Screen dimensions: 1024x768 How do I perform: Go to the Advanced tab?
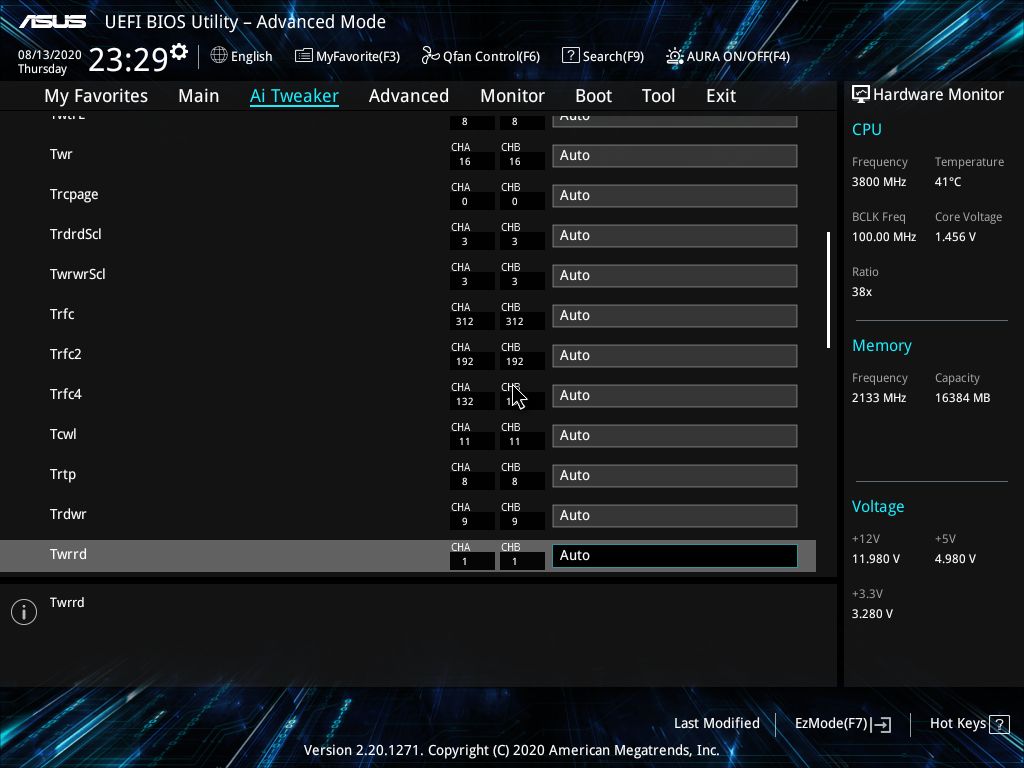point(409,96)
